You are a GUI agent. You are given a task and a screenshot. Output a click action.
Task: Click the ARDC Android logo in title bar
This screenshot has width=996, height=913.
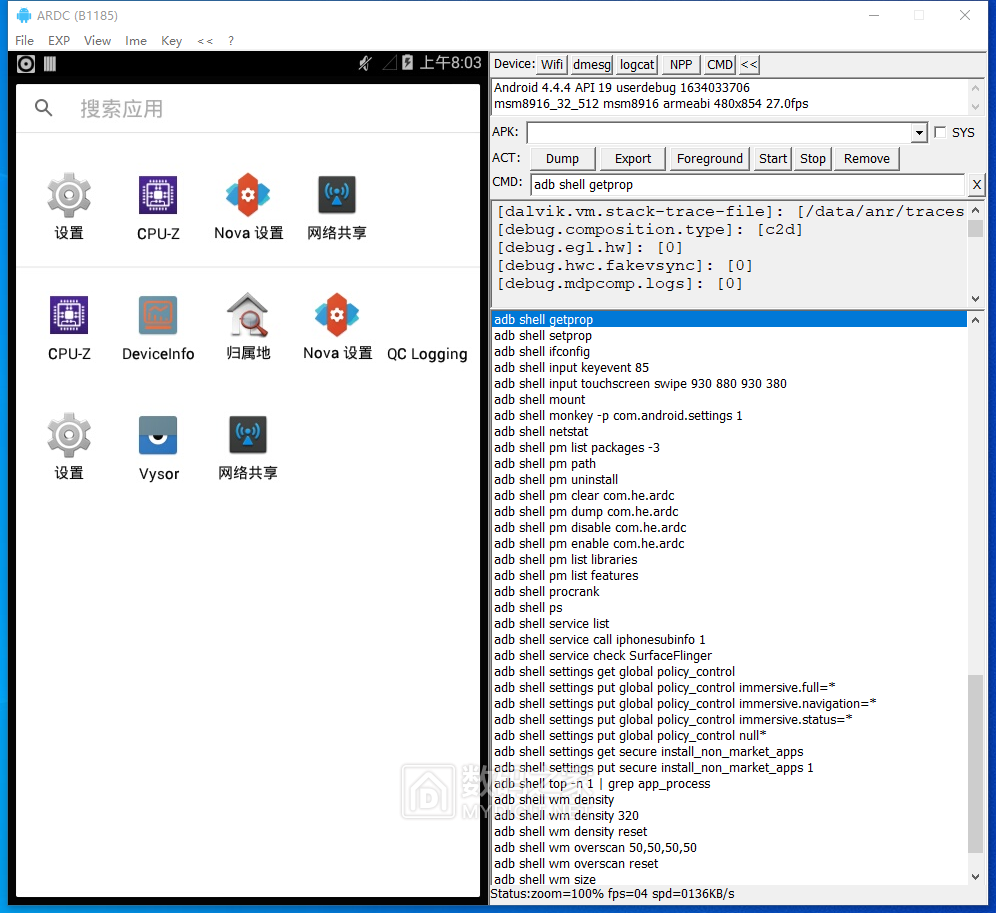(24, 15)
